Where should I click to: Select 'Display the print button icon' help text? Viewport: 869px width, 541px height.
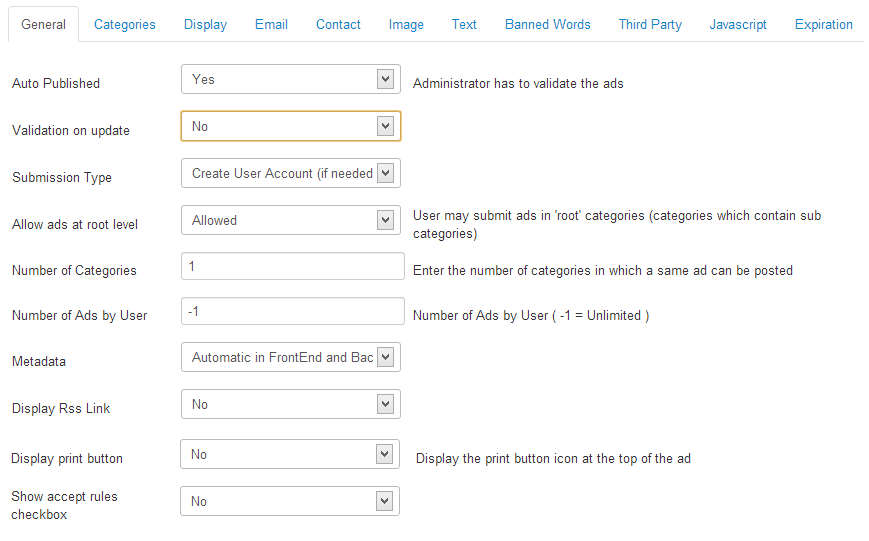coord(553,458)
